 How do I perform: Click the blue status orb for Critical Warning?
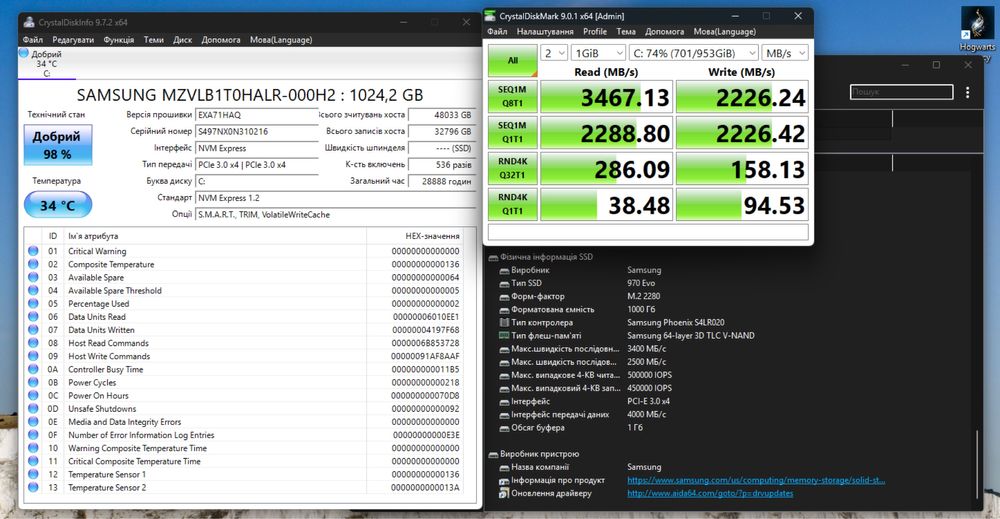33,251
